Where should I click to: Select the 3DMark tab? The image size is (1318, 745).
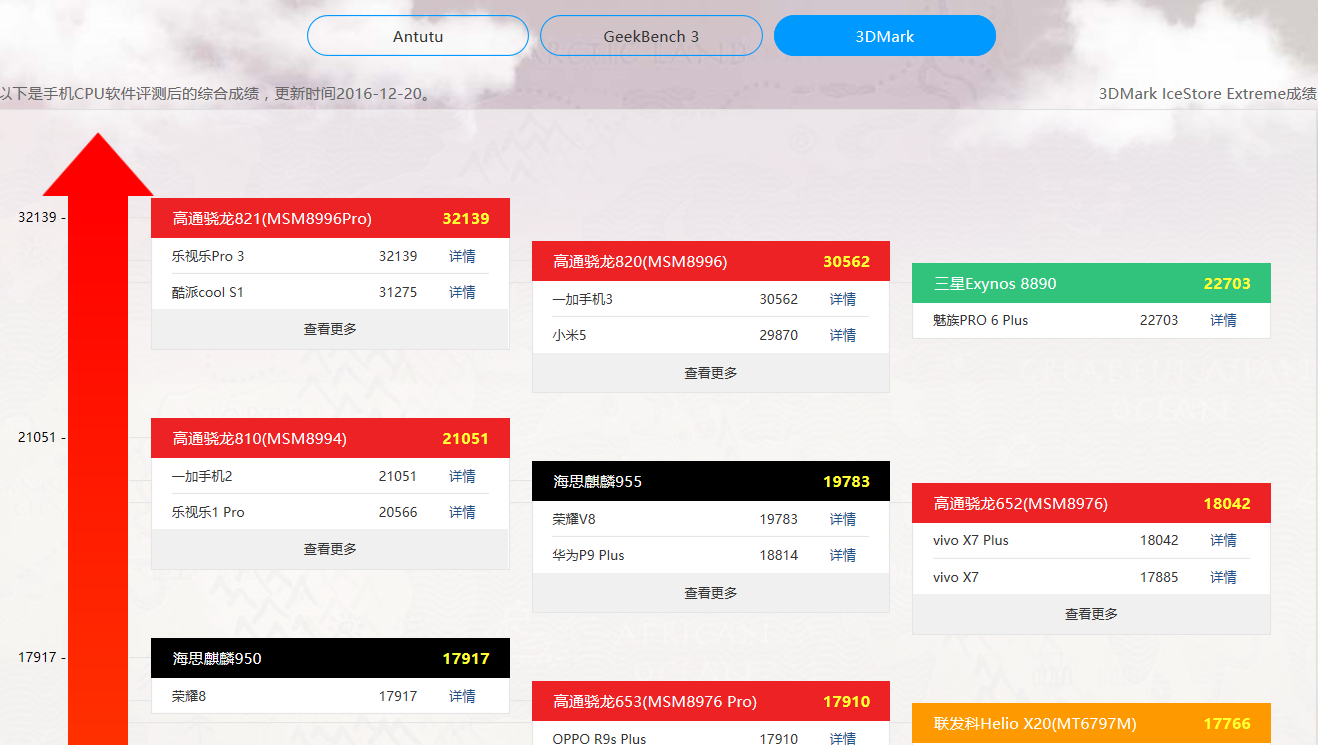pyautogui.click(x=884, y=36)
